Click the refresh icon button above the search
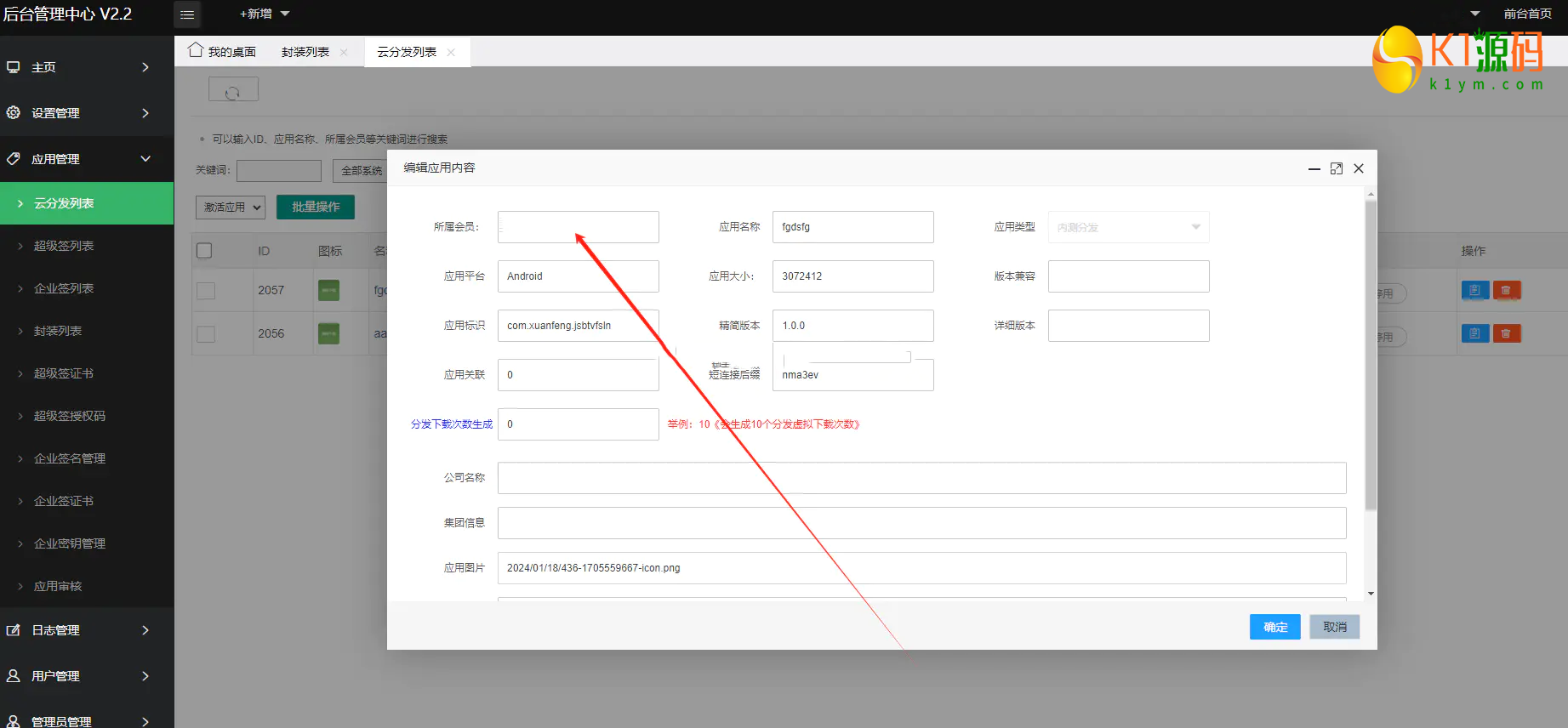Image resolution: width=1568 pixels, height=728 pixels. click(233, 89)
